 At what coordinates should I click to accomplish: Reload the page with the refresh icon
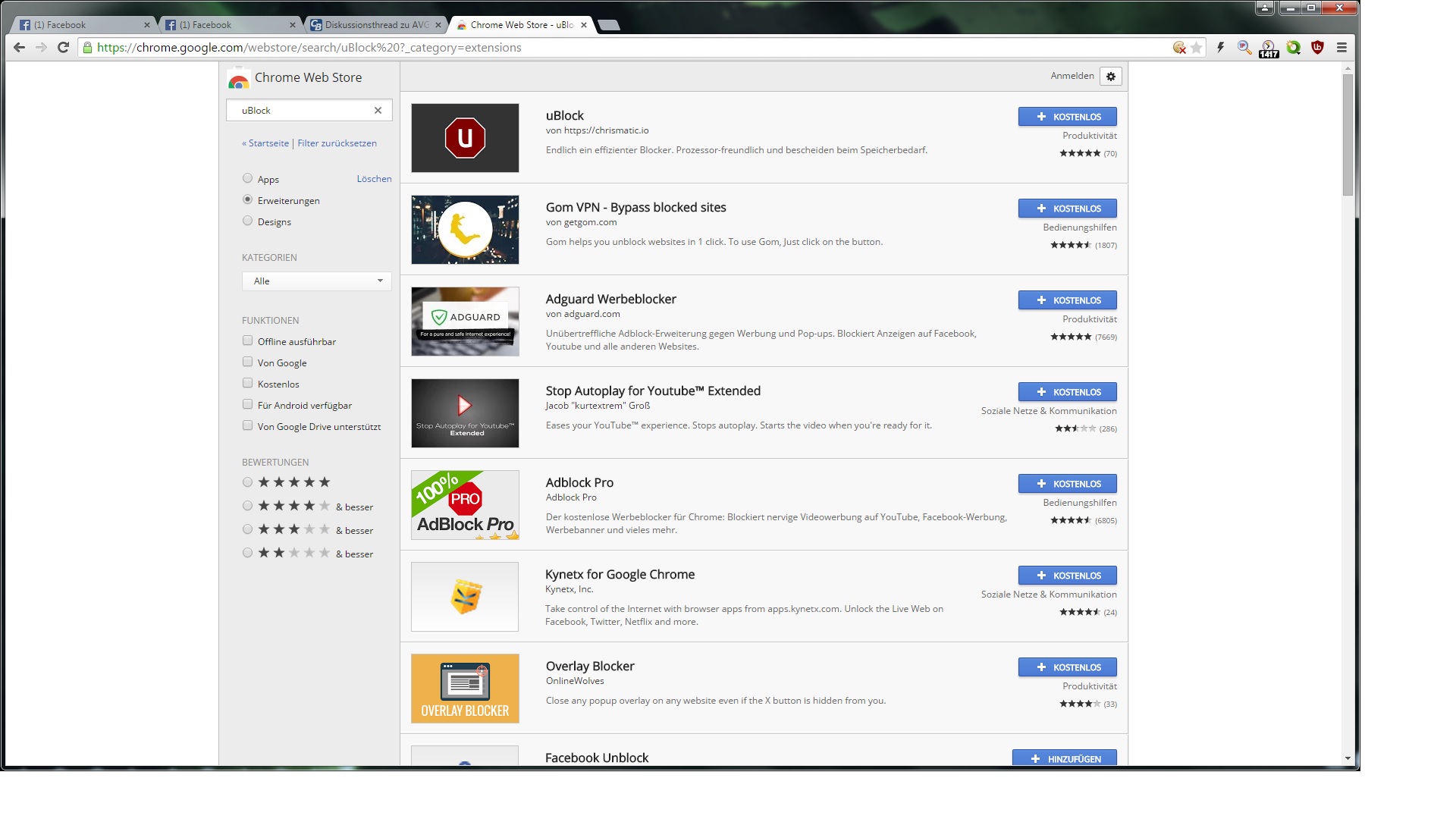point(64,48)
